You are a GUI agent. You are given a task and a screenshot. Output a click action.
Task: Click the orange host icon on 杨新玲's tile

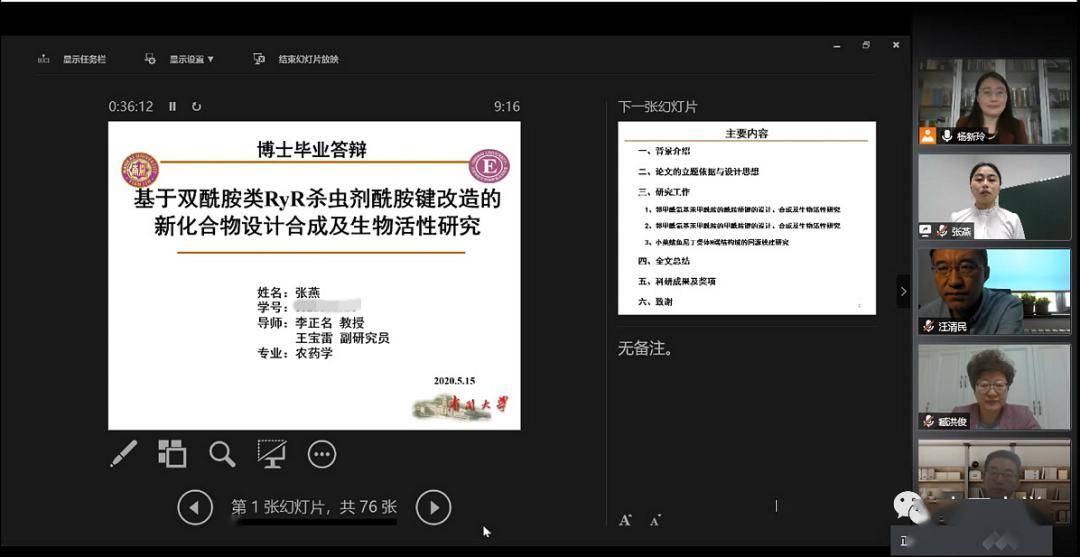click(928, 136)
